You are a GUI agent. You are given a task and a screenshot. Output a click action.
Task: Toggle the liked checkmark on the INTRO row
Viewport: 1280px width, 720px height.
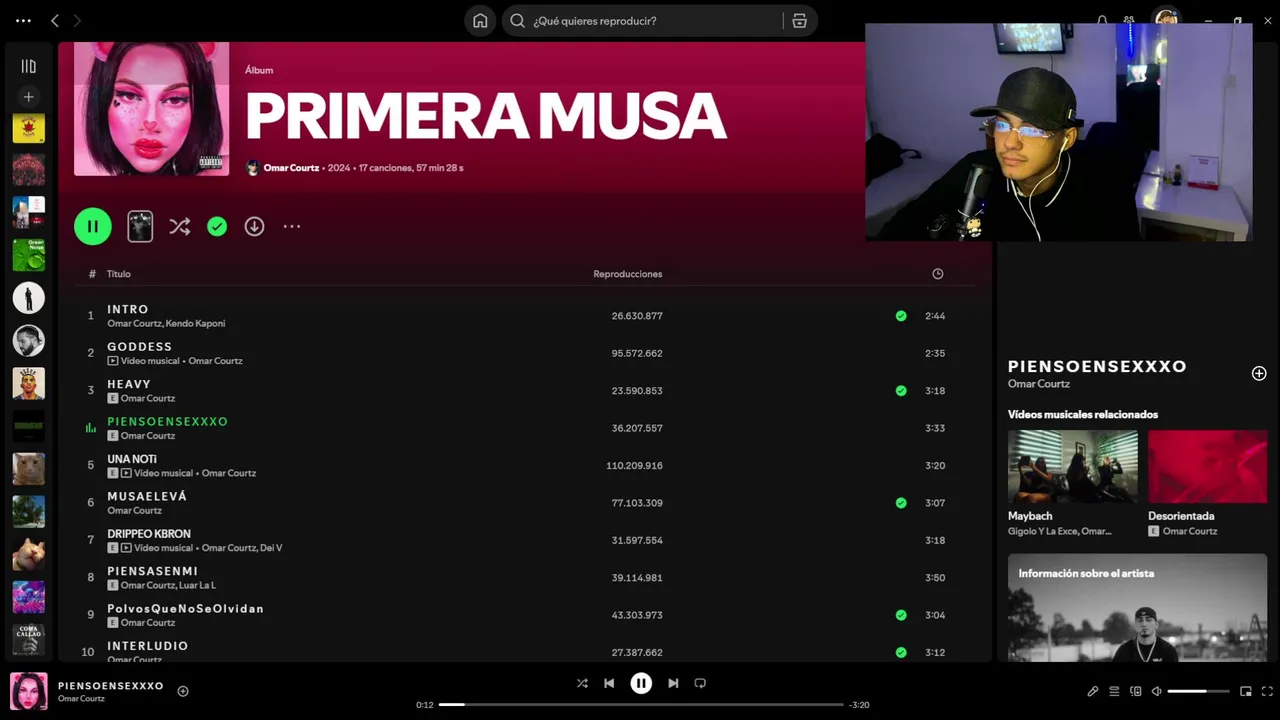(901, 316)
